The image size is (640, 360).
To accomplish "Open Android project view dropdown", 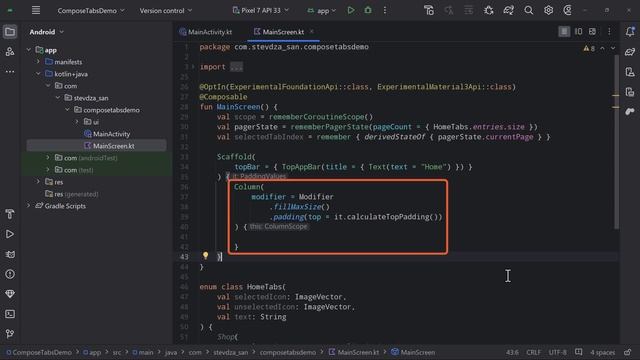I will click(47, 32).
